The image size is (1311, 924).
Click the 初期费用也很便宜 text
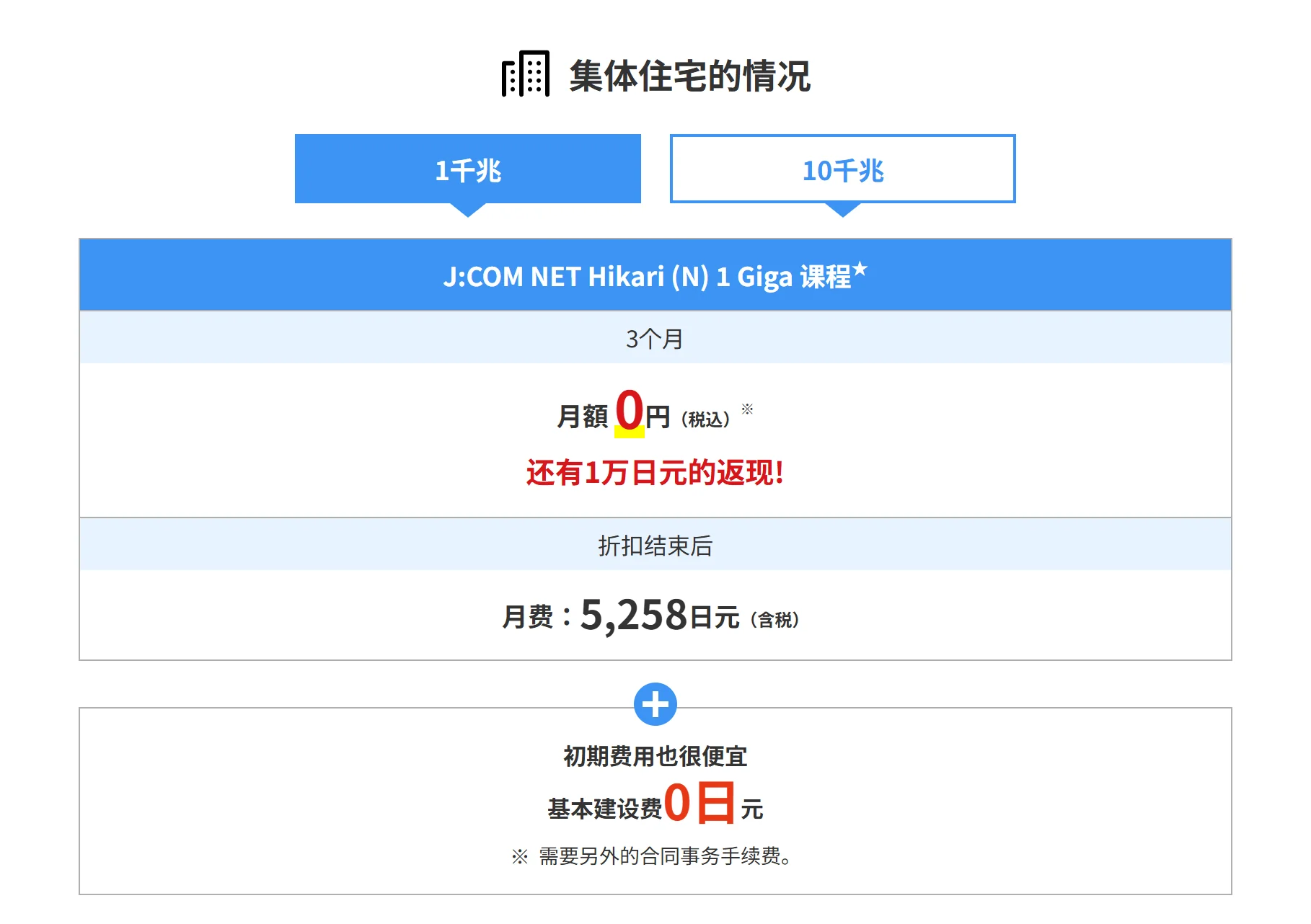point(655,756)
